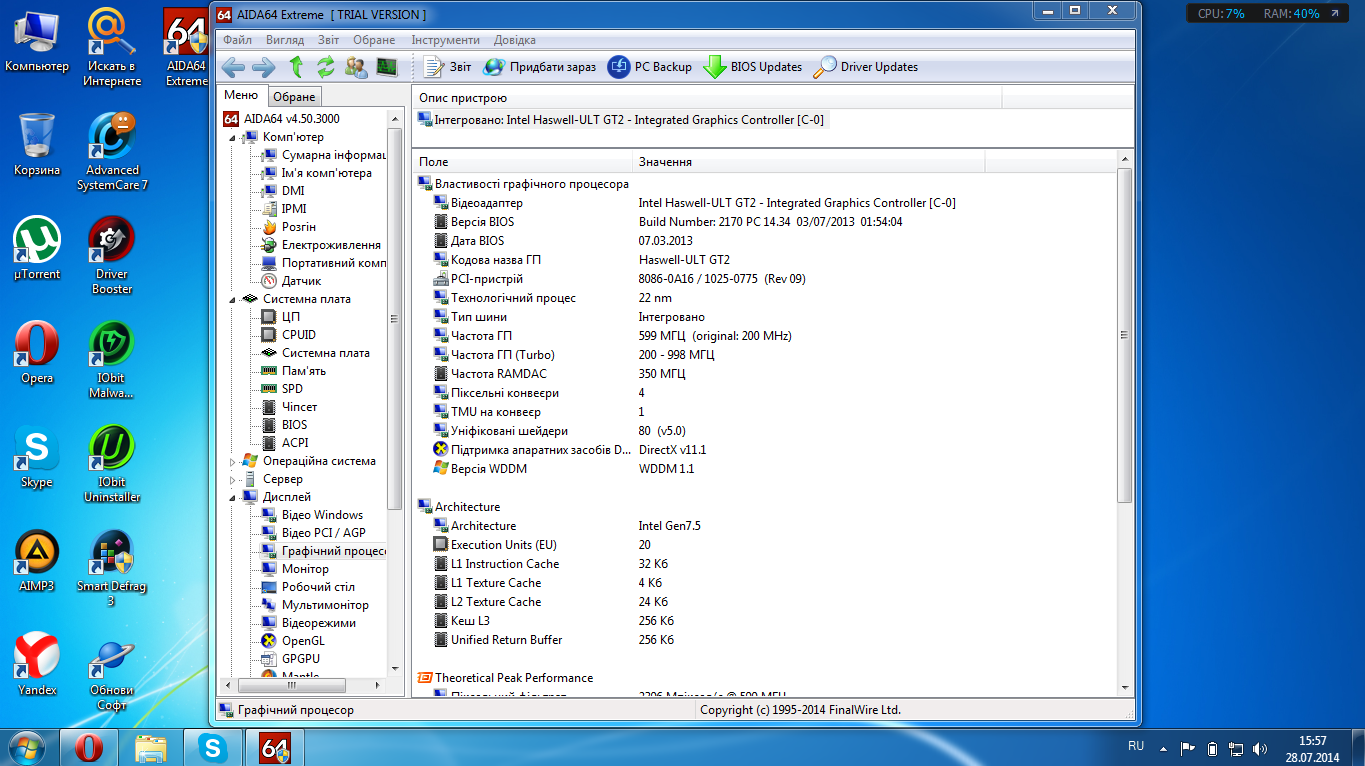Viewport: 1365px width, 766px height.
Task: Select OpenGL in the tree
Action: [302, 641]
